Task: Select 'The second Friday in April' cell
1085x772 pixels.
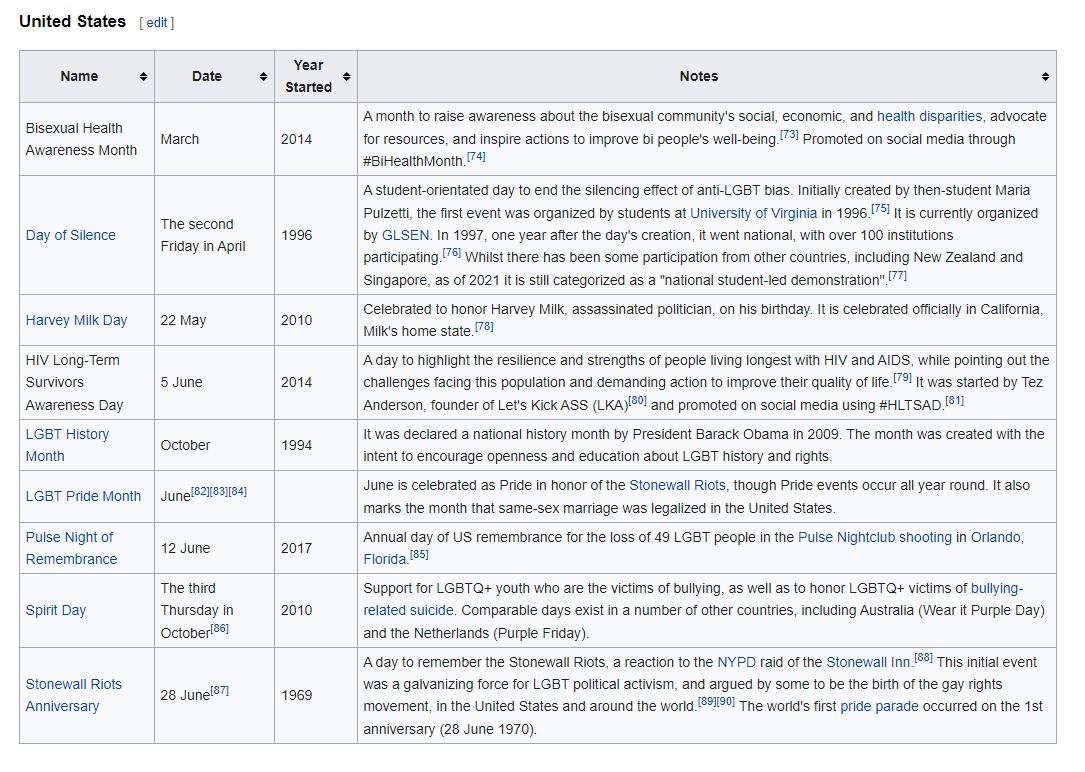Action: point(215,235)
